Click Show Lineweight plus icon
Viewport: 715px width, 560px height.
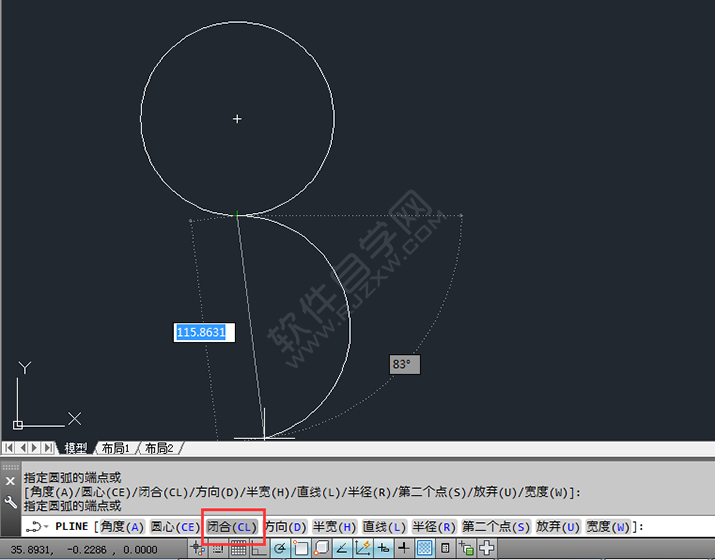point(404,548)
